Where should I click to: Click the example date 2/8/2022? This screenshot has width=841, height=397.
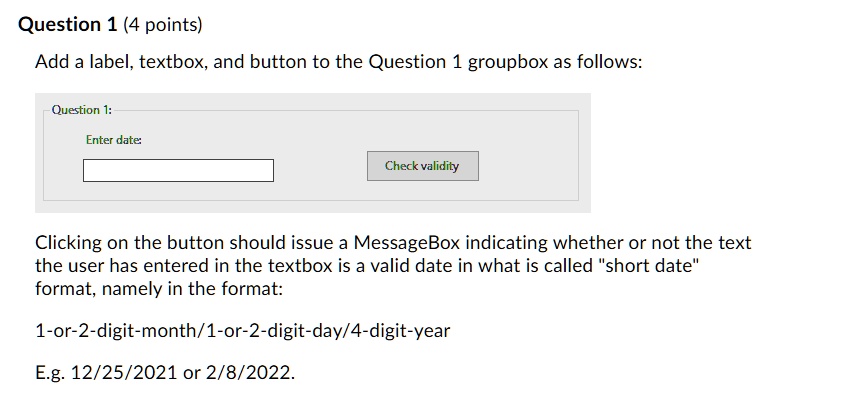pos(249,372)
